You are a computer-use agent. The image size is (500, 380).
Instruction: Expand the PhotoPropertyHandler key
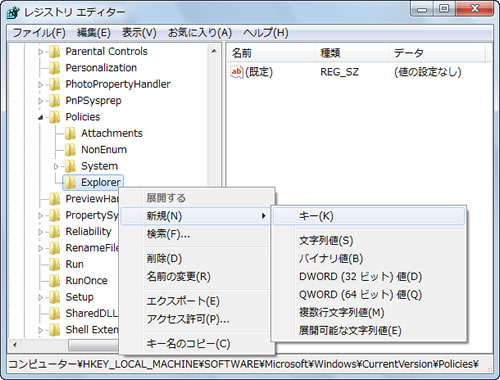[41, 85]
